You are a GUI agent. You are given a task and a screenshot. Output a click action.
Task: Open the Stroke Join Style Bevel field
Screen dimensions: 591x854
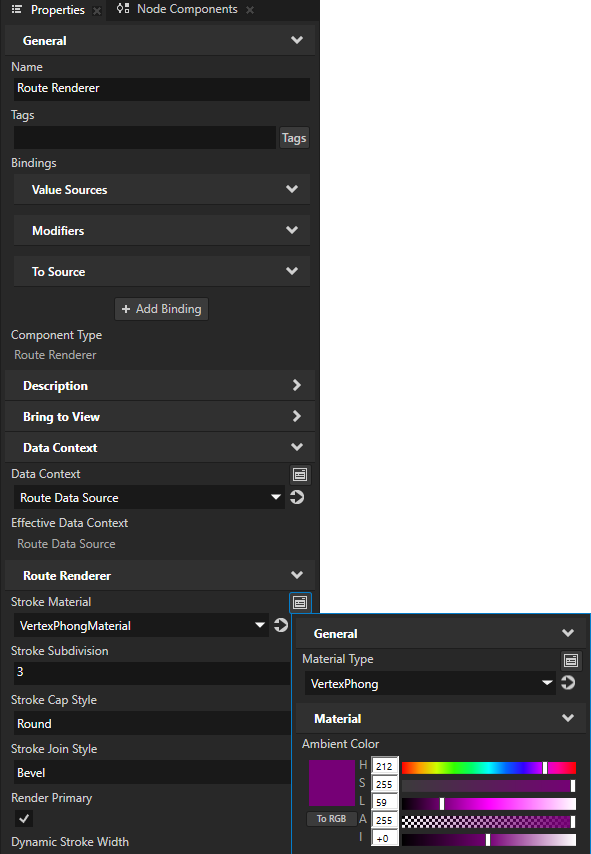point(153,772)
